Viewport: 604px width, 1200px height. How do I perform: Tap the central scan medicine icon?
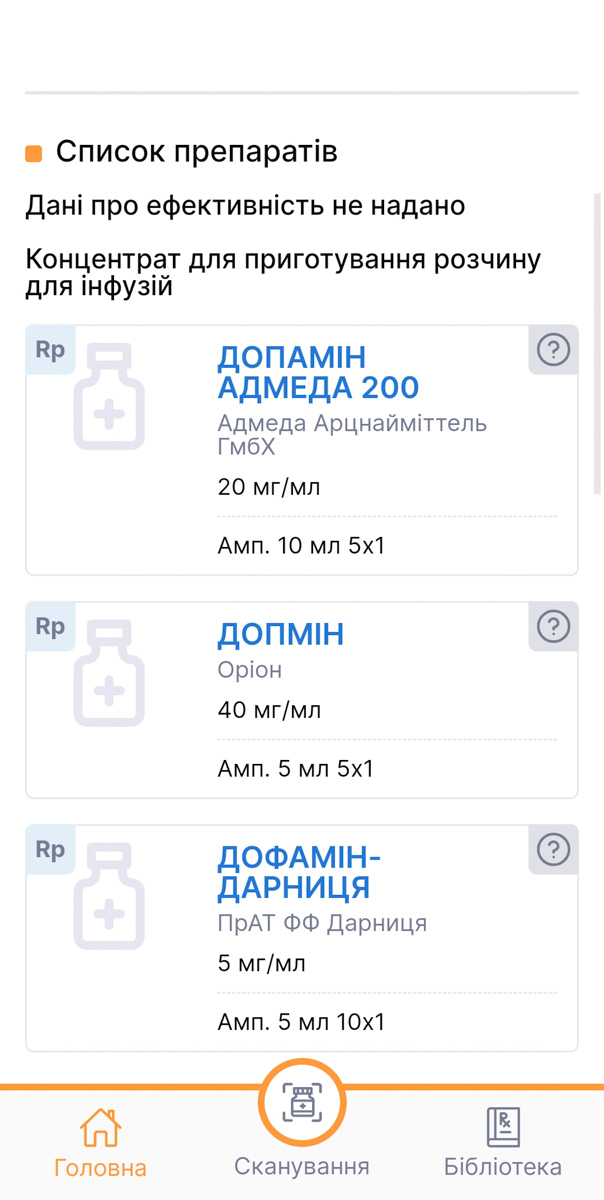click(x=302, y=1104)
